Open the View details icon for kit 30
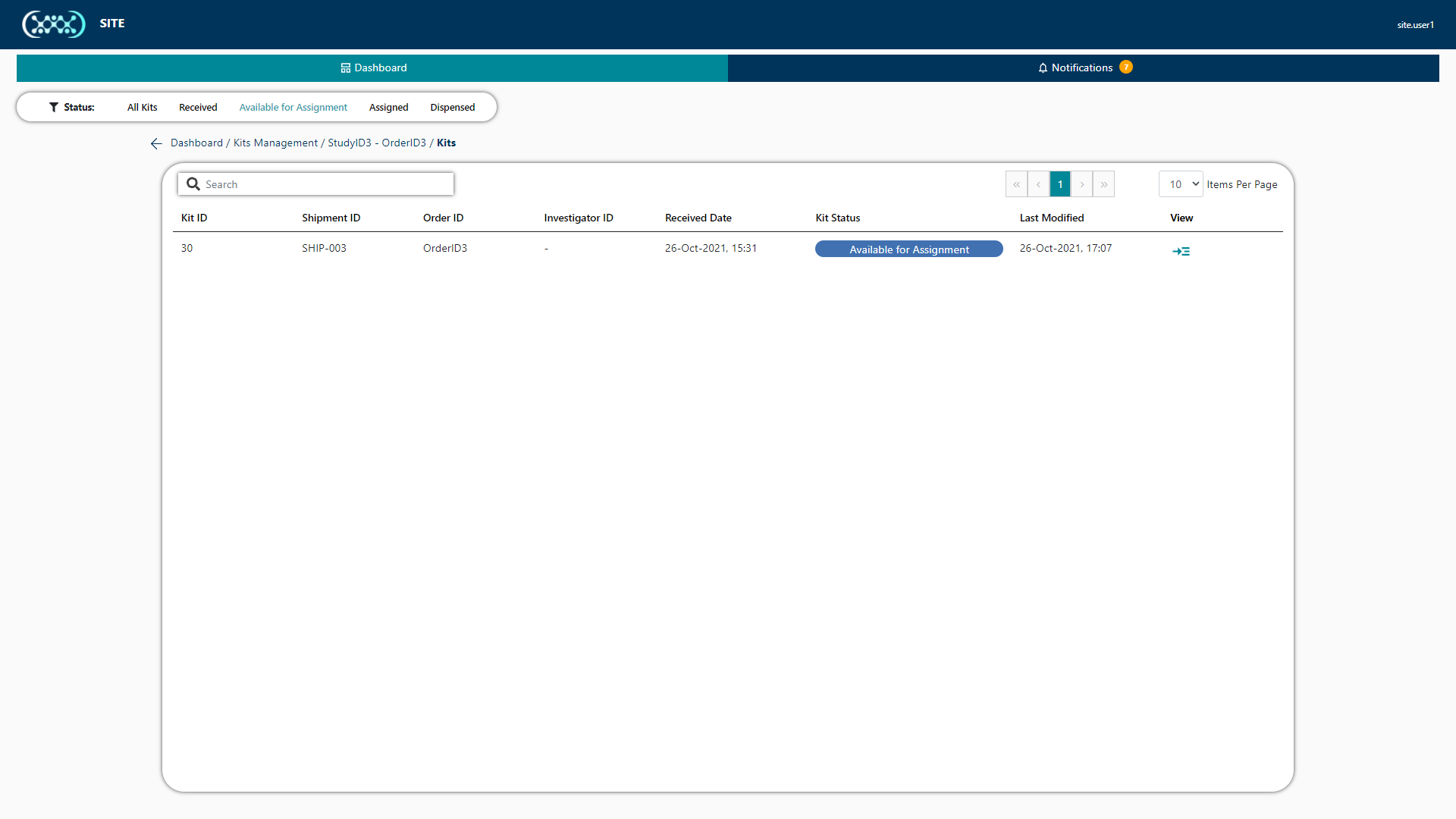The height and width of the screenshot is (819, 1456). tap(1181, 250)
